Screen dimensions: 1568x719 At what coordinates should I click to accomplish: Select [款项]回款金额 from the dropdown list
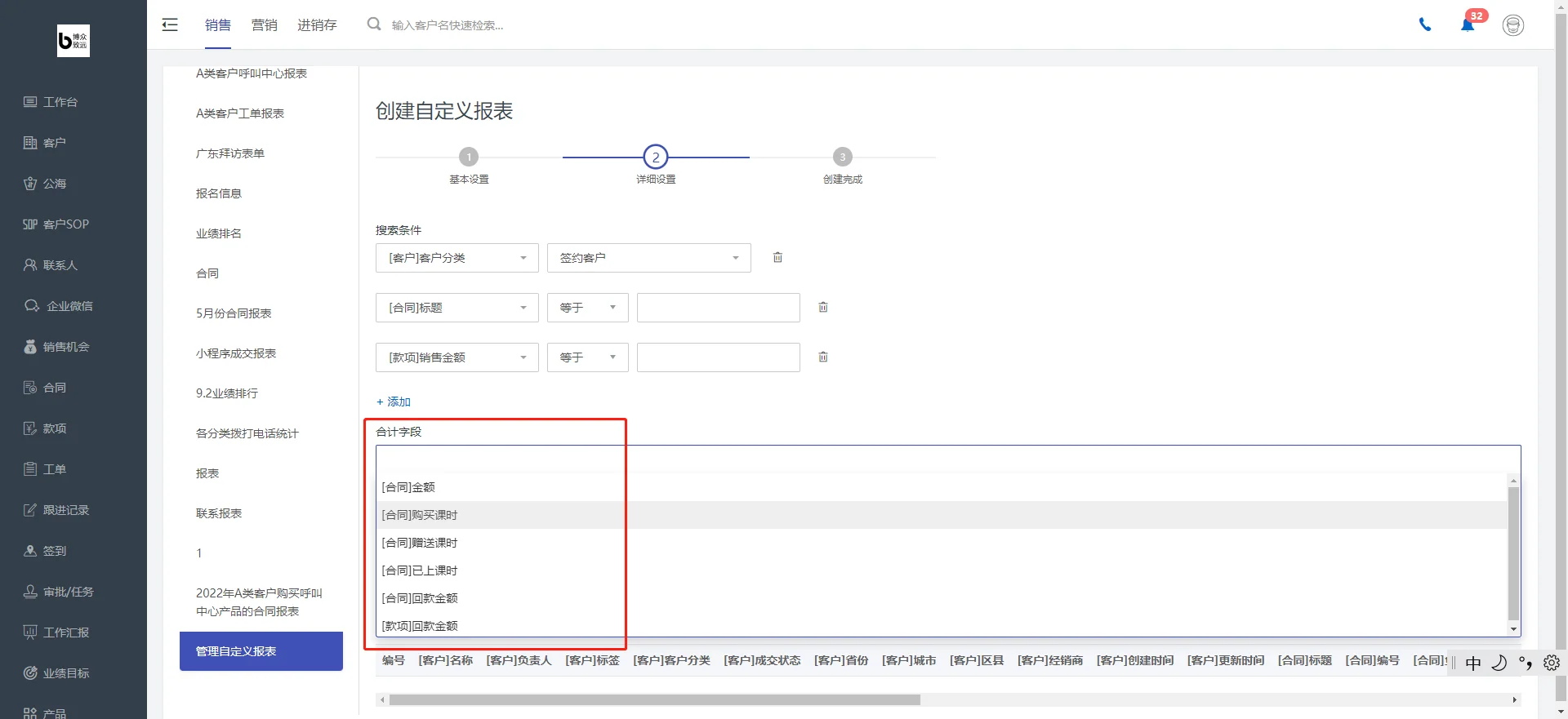coord(942,625)
